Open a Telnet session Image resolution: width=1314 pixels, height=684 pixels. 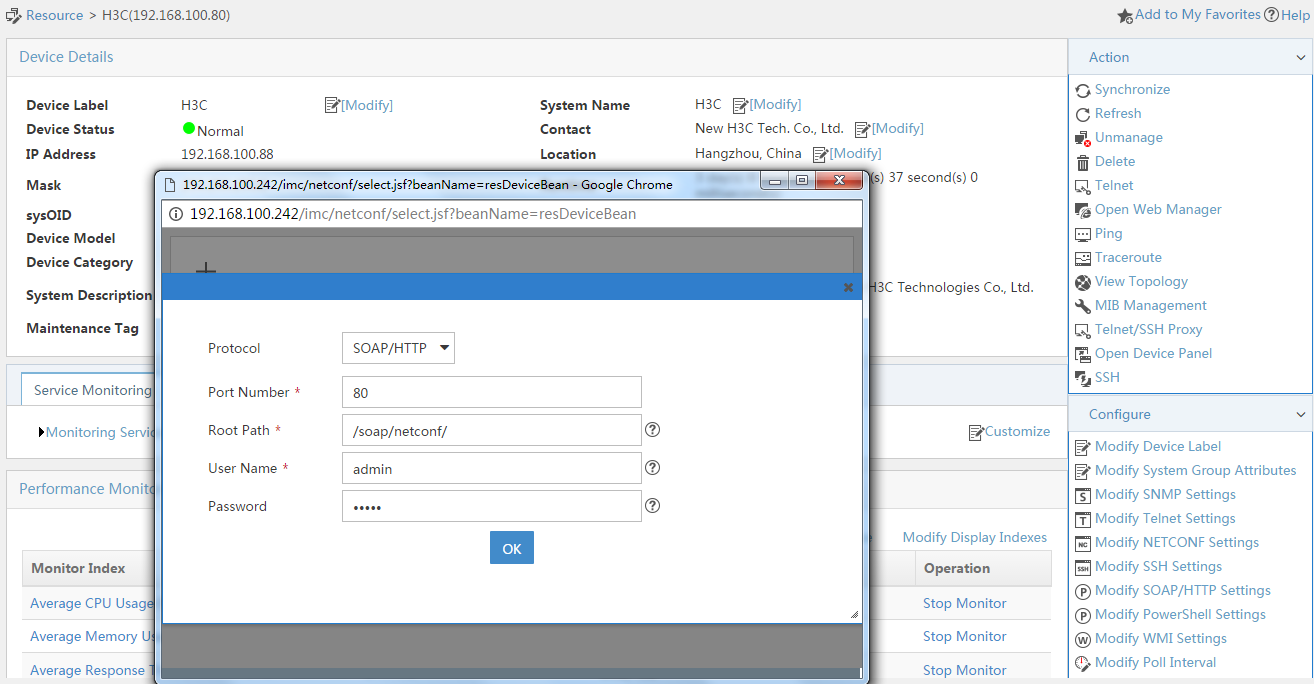pos(1114,185)
